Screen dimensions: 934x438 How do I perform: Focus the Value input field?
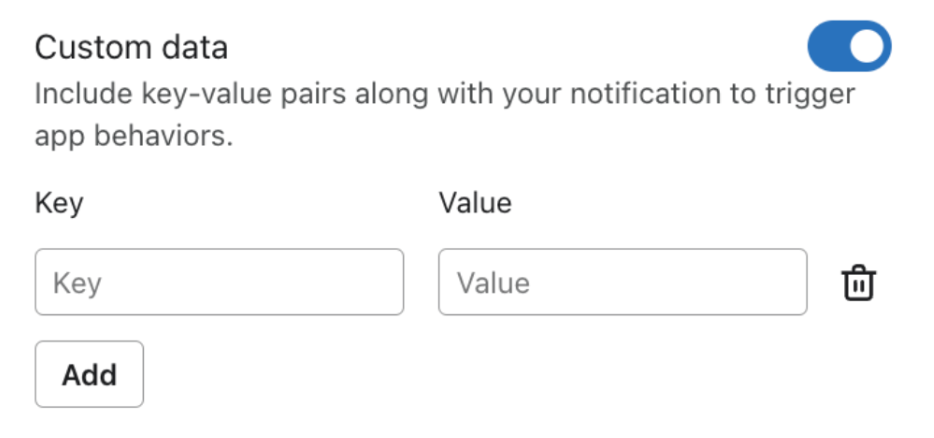click(x=622, y=283)
